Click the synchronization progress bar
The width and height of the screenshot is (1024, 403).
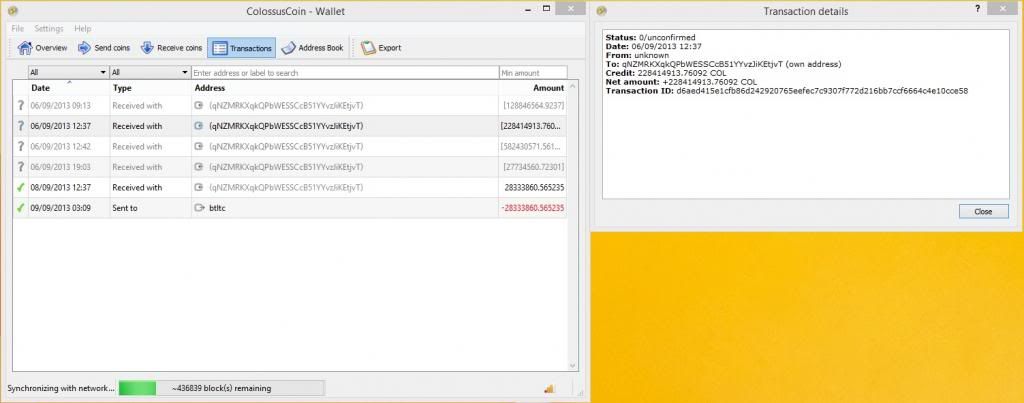point(221,388)
